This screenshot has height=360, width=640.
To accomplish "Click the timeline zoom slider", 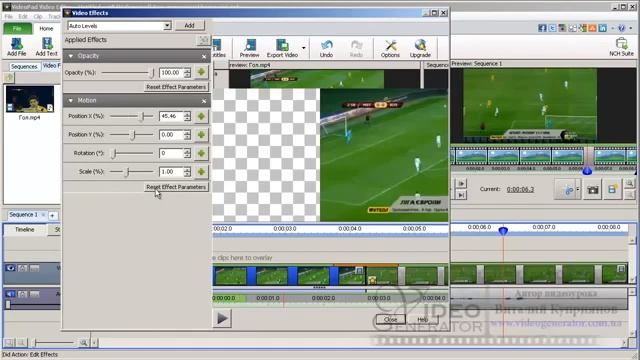I will pyautogui.click(x=54, y=343).
